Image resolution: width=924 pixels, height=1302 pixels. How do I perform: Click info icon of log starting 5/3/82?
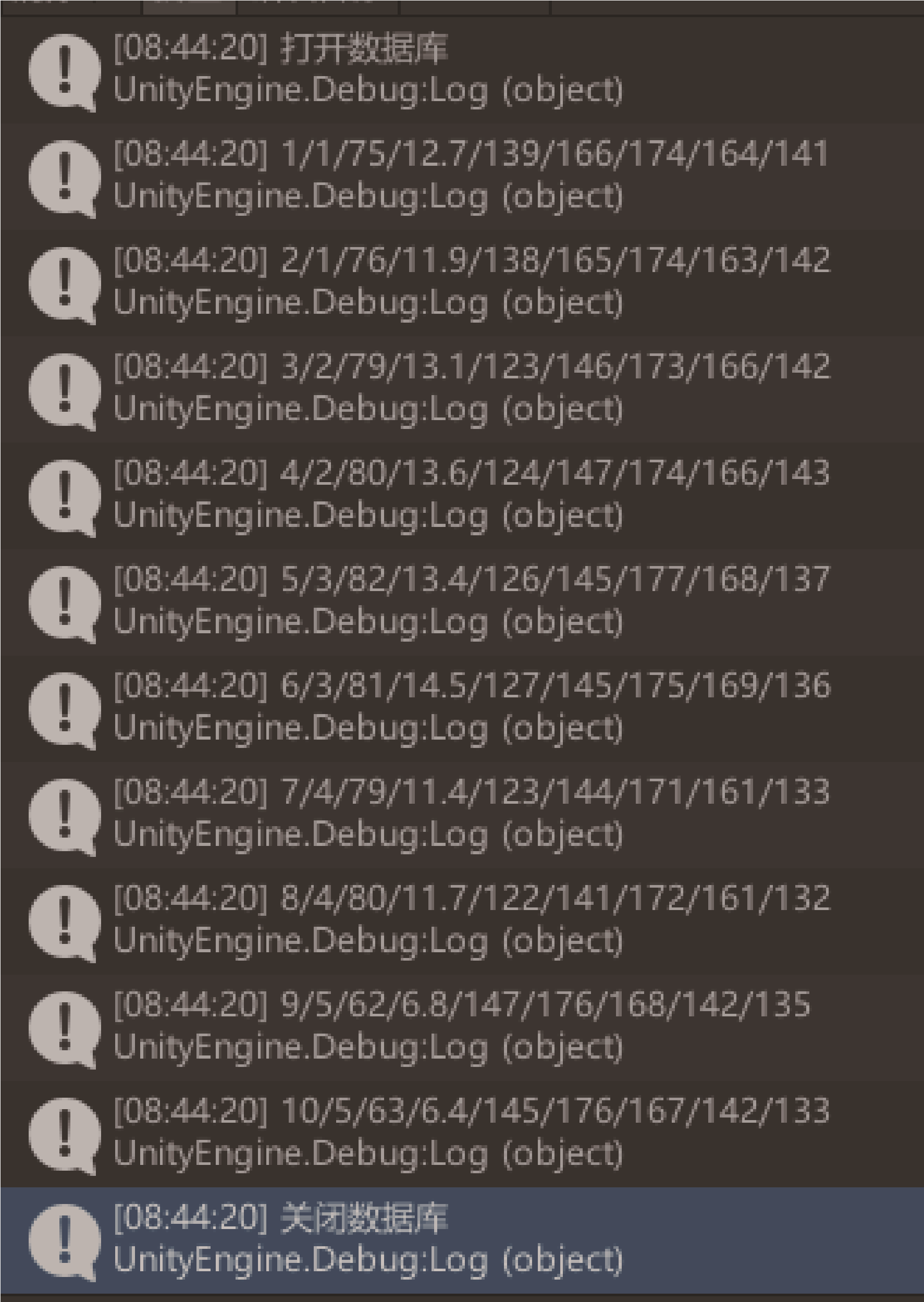point(64,604)
